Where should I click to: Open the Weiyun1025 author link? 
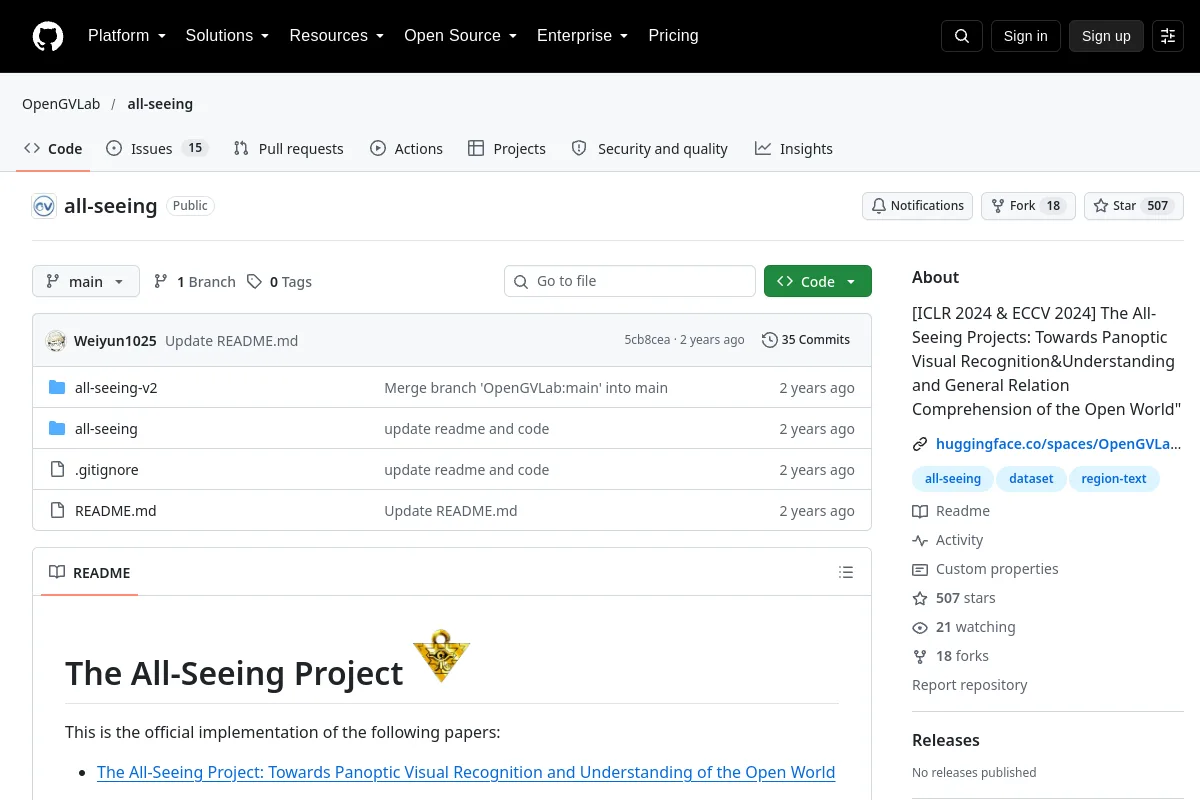click(x=115, y=341)
